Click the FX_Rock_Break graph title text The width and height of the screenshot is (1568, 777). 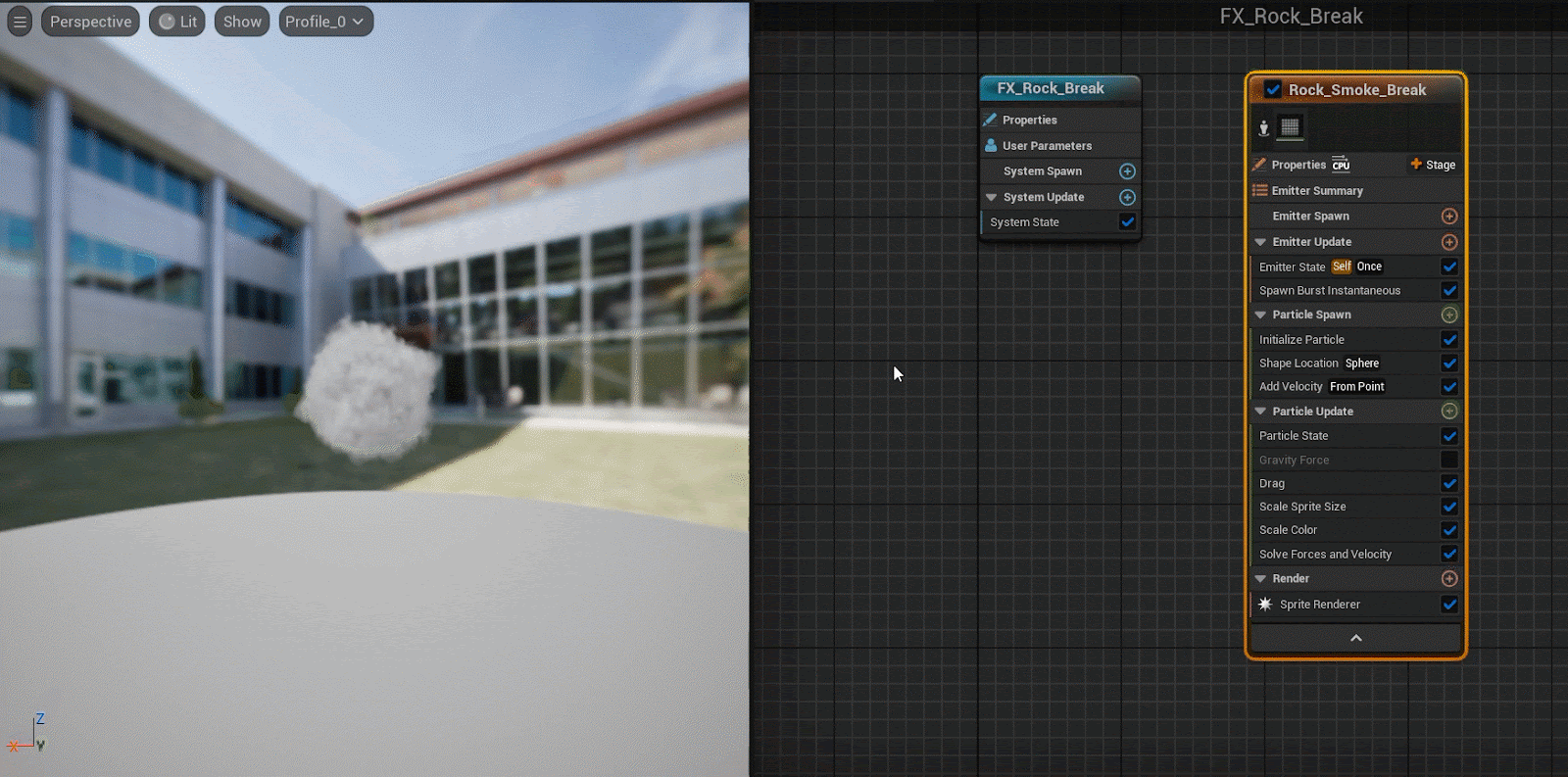click(1291, 17)
